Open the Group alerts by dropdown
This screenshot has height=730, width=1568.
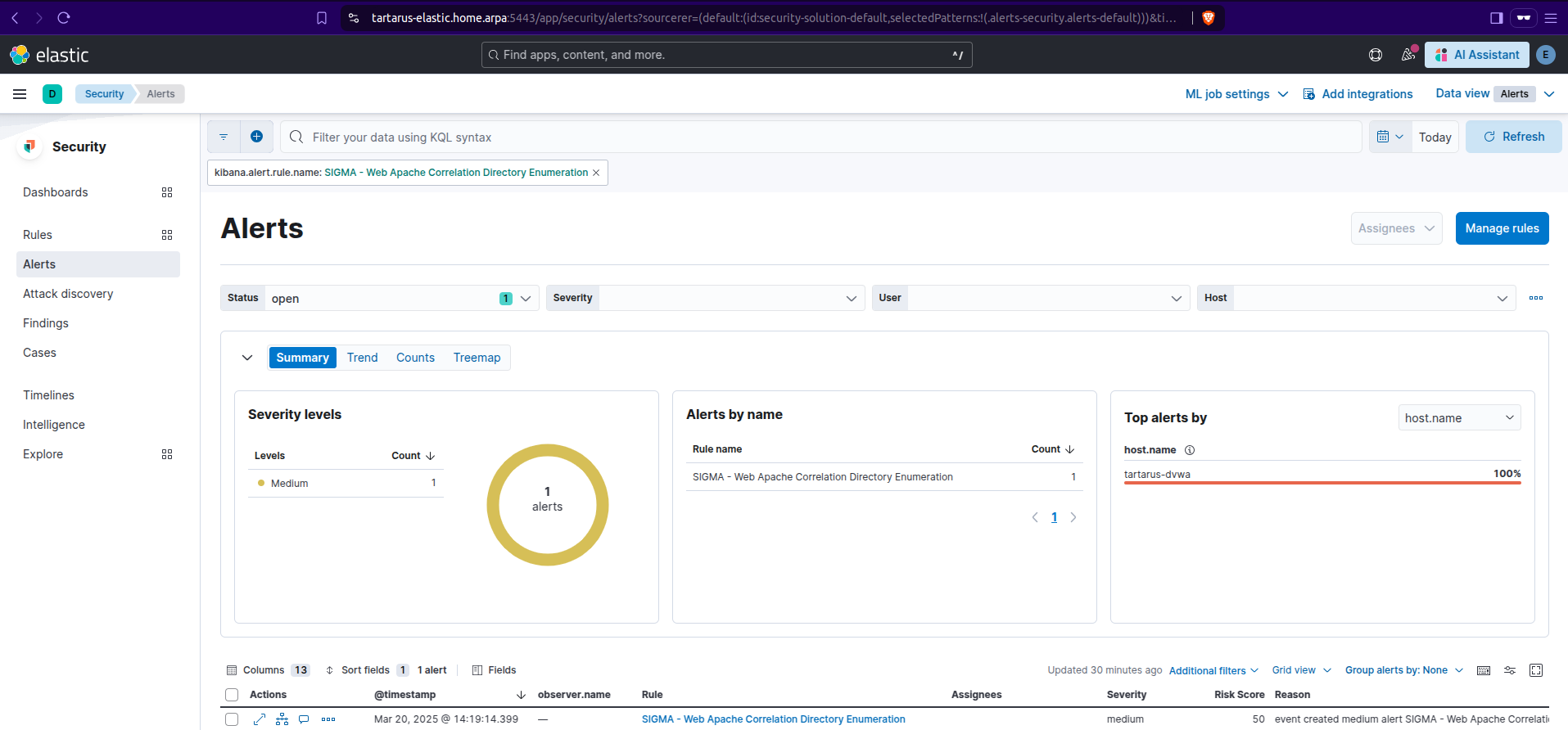(1403, 670)
